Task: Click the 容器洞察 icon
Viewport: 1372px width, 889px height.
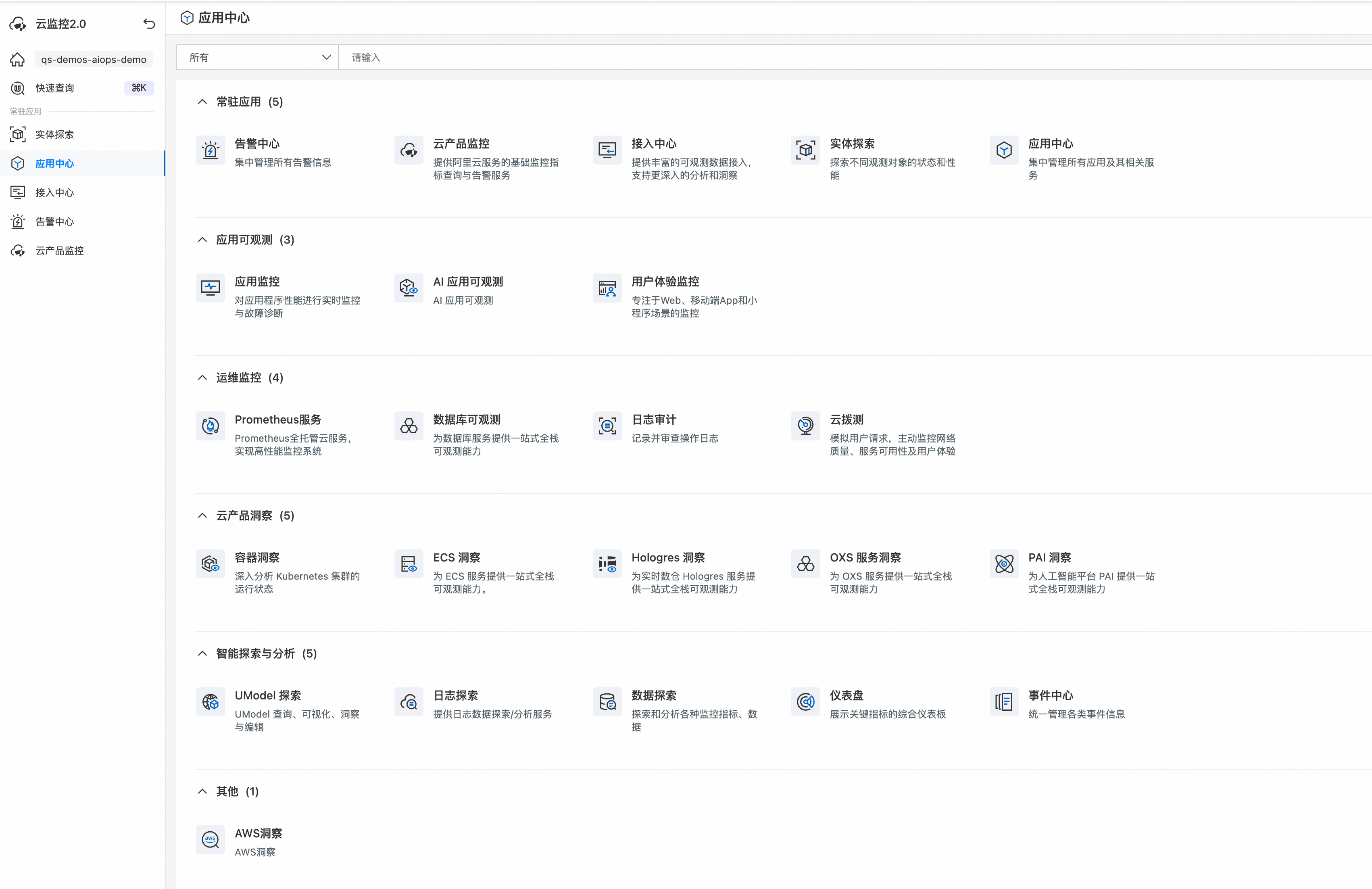Action: (211, 564)
